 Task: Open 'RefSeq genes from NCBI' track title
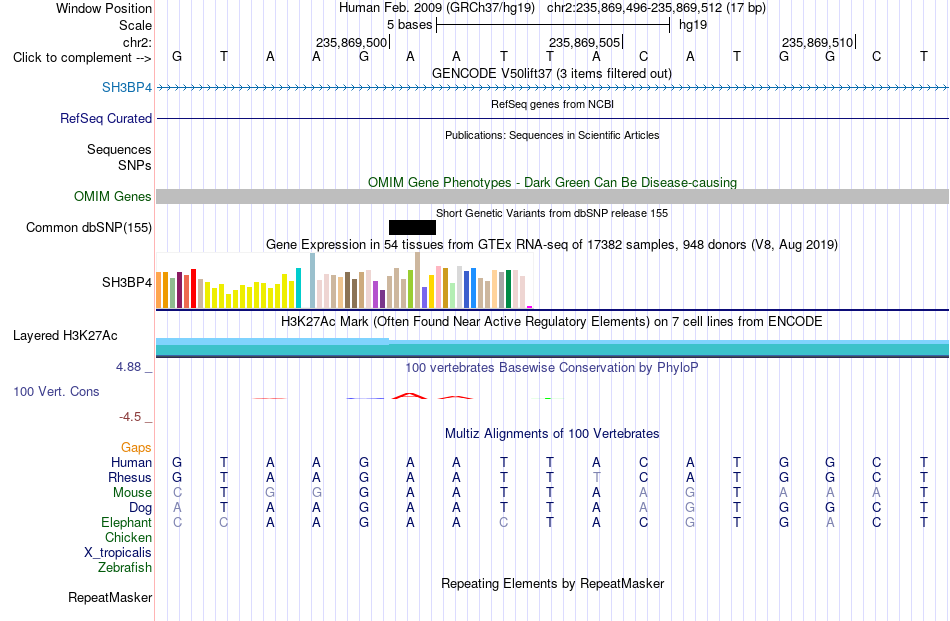click(552, 104)
